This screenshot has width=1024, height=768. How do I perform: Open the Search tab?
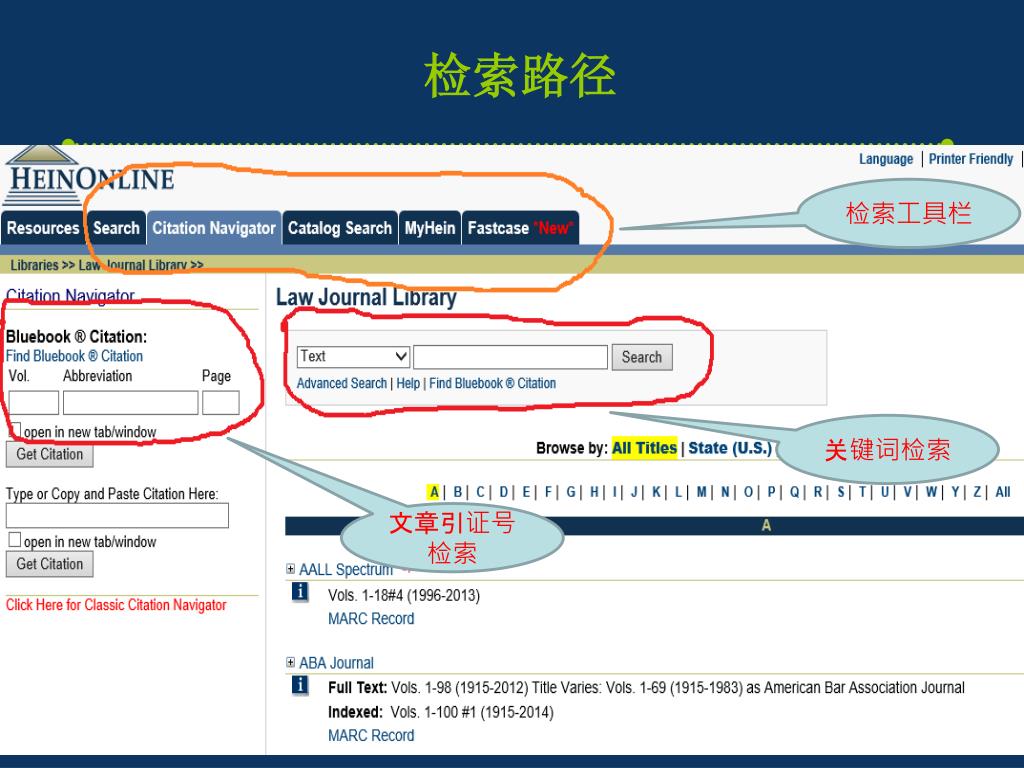(x=116, y=228)
